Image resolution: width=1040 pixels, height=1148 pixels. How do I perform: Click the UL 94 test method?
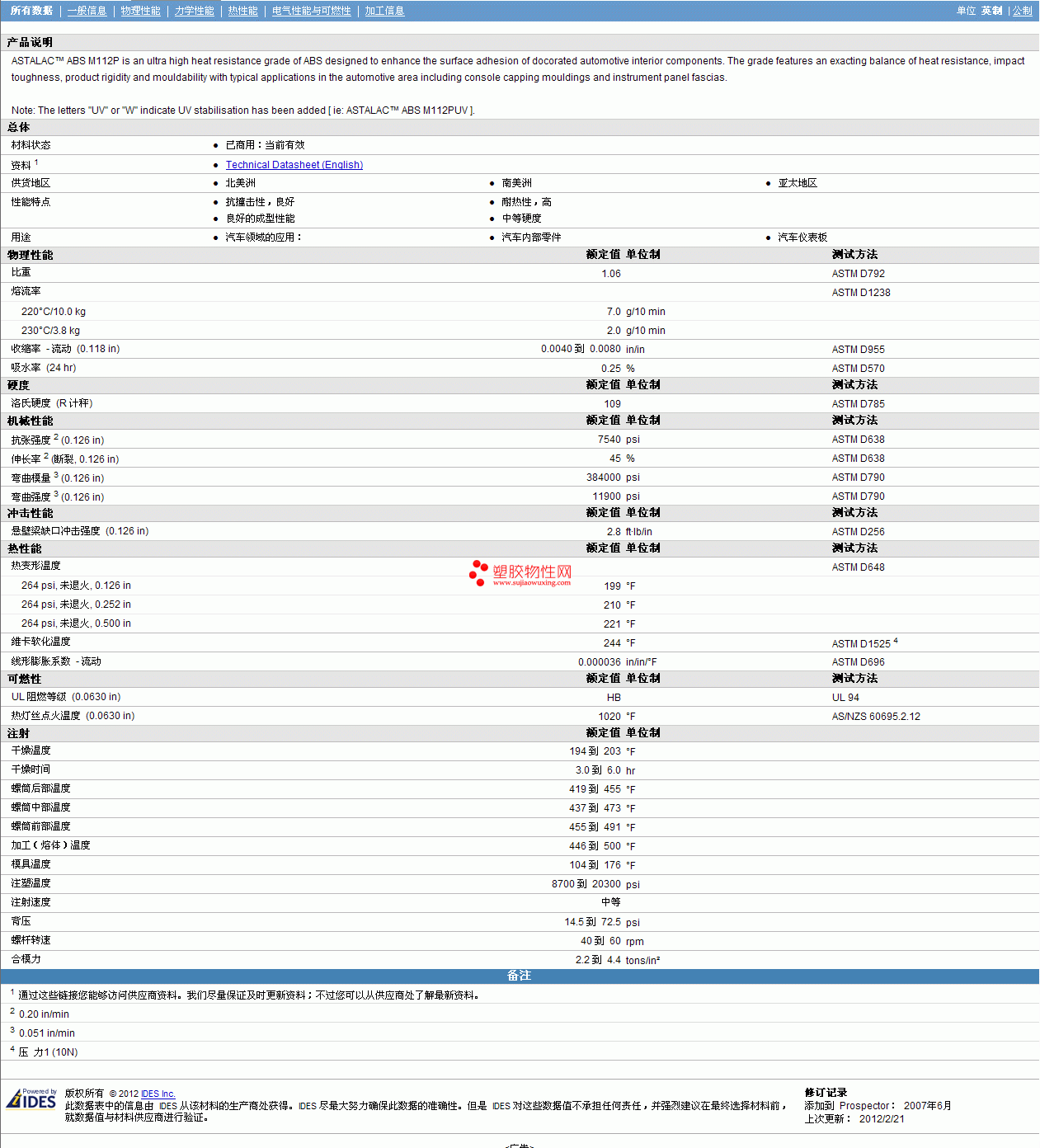point(845,698)
